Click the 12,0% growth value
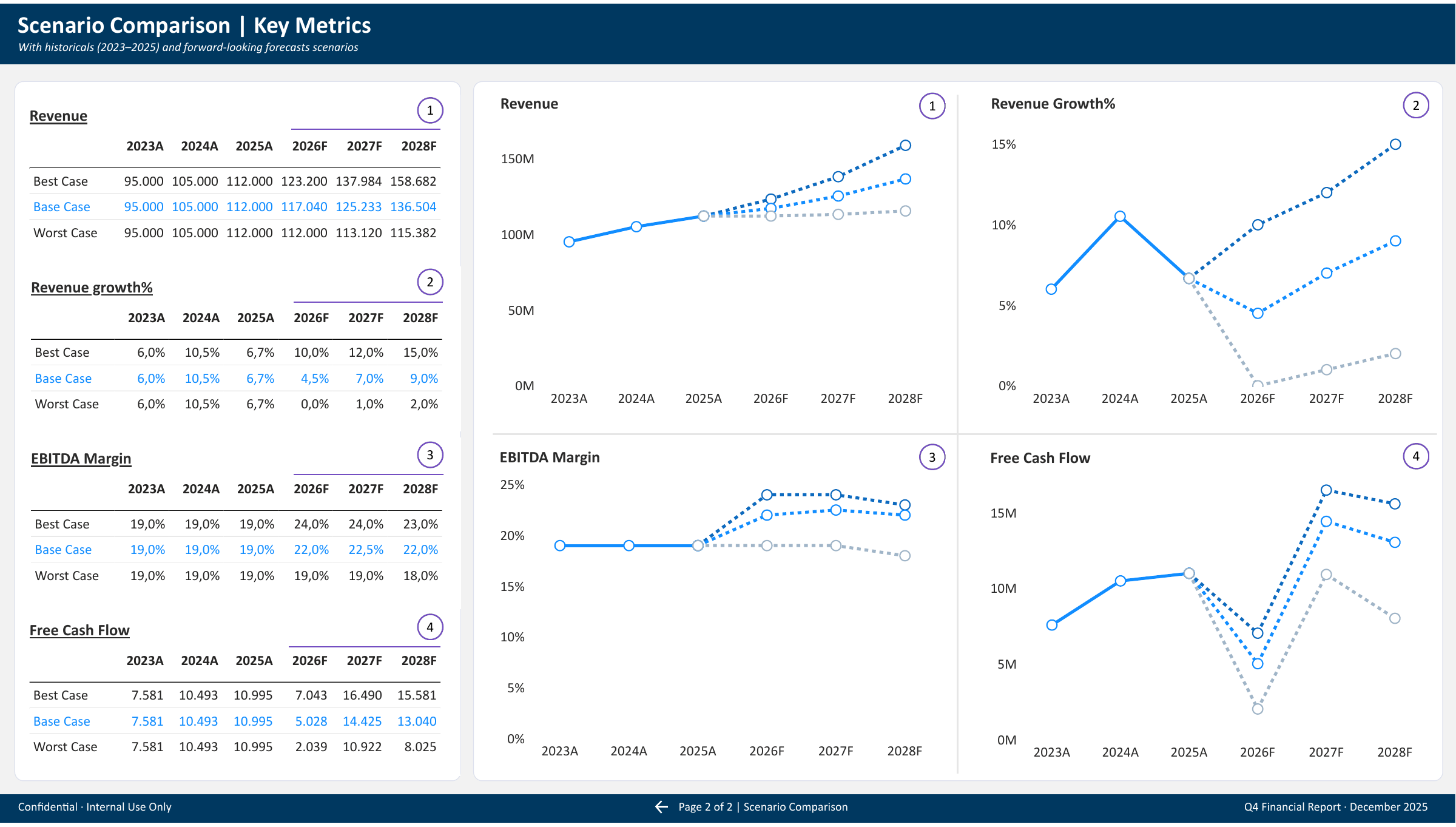The width and height of the screenshot is (1456, 827). pos(366,353)
